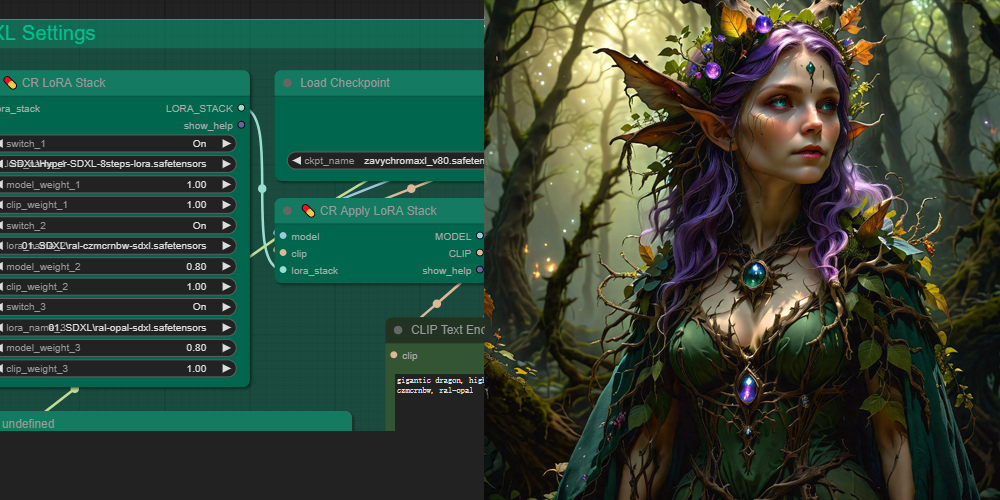
Task: Click the Load Checkpoint node title
Action: tap(345, 83)
